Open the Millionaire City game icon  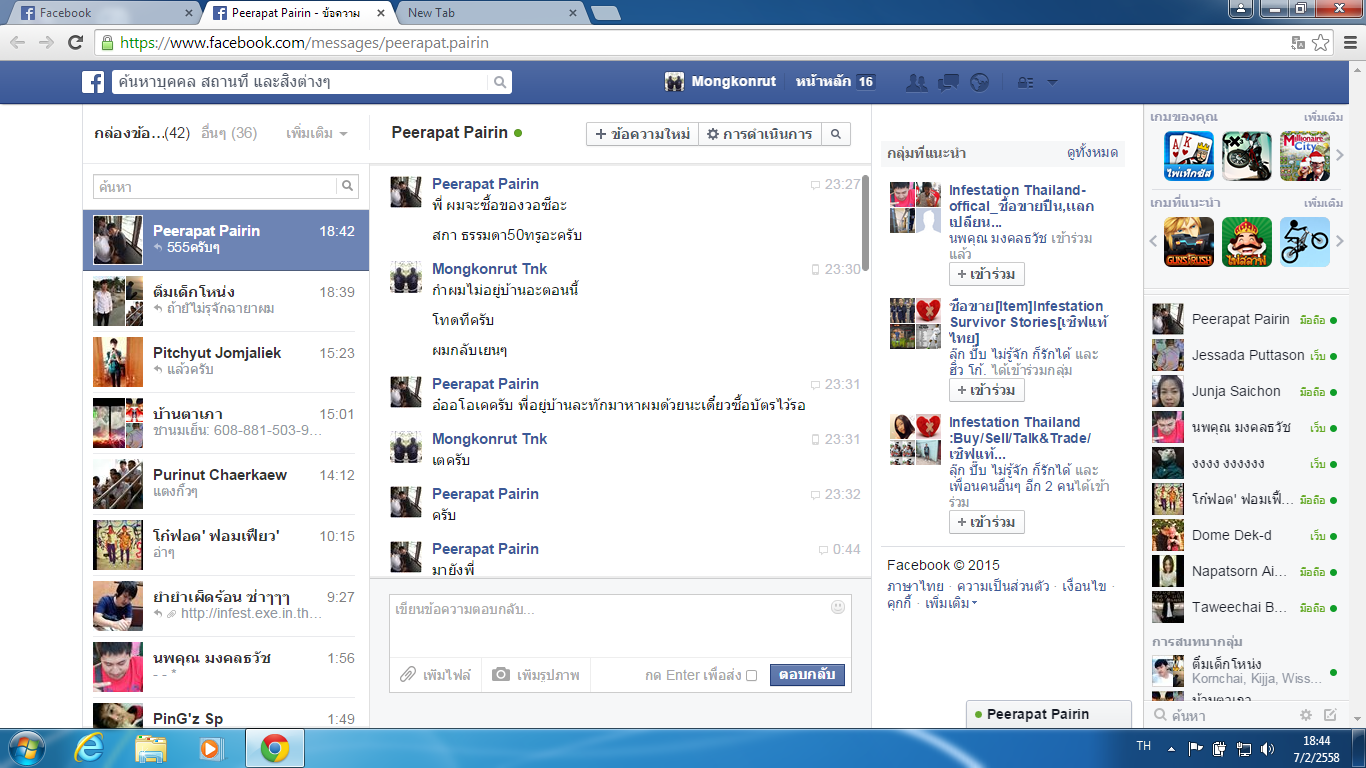coord(1305,156)
